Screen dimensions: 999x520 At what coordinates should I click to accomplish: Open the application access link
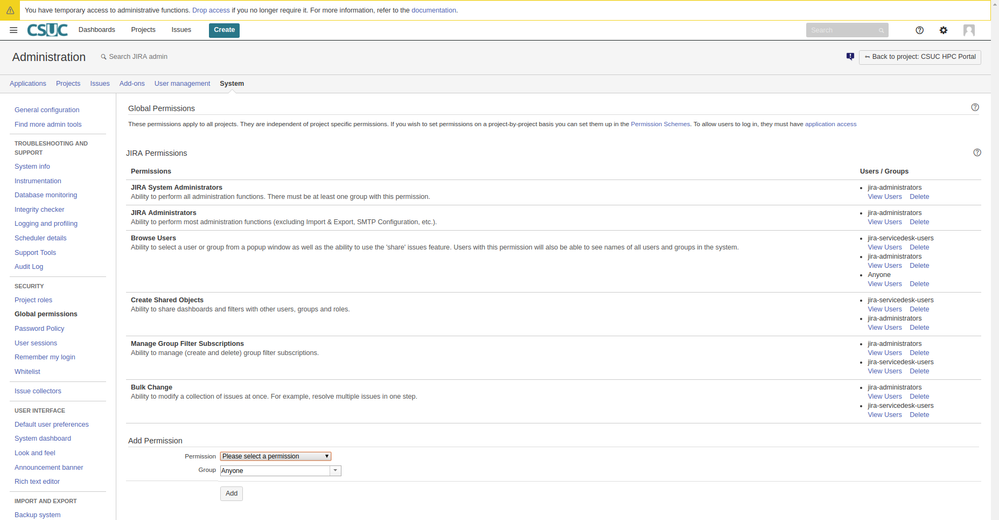click(x=831, y=124)
